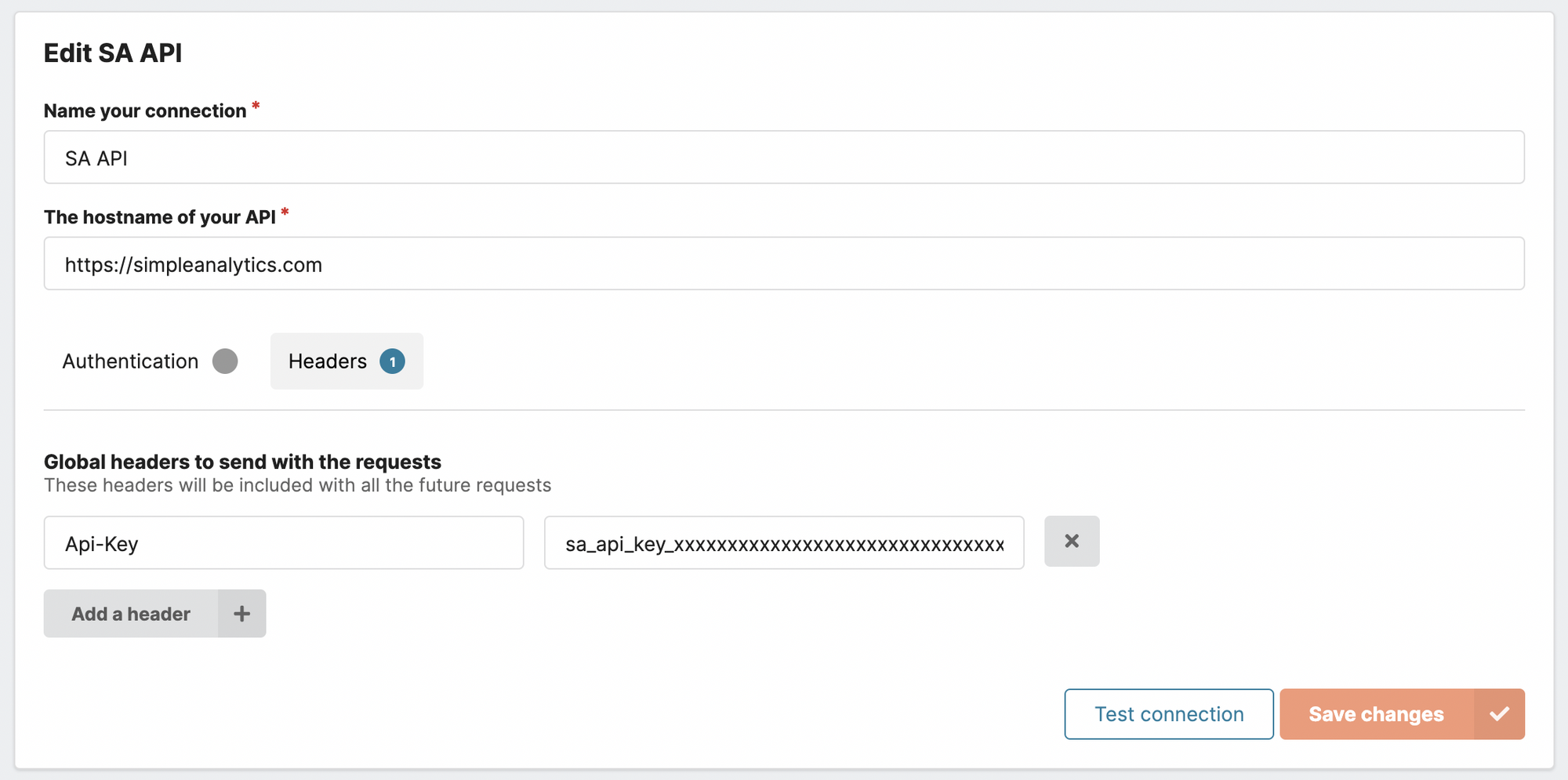
Task: Click the 'Name your connection' label
Action: tap(146, 111)
